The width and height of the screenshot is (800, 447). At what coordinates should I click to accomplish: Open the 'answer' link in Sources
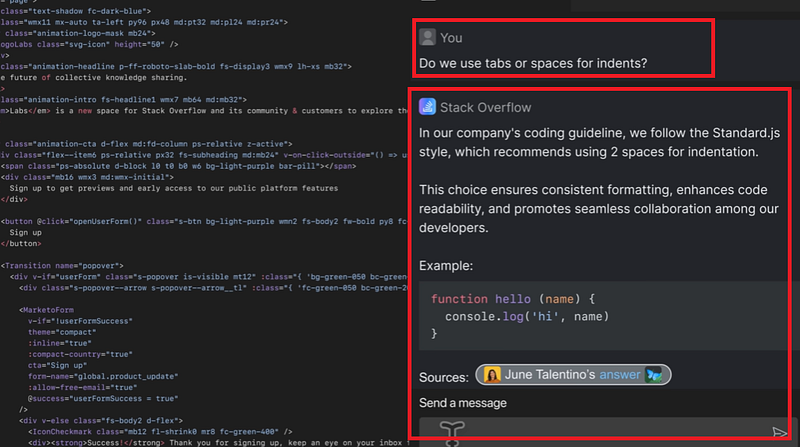click(x=619, y=375)
